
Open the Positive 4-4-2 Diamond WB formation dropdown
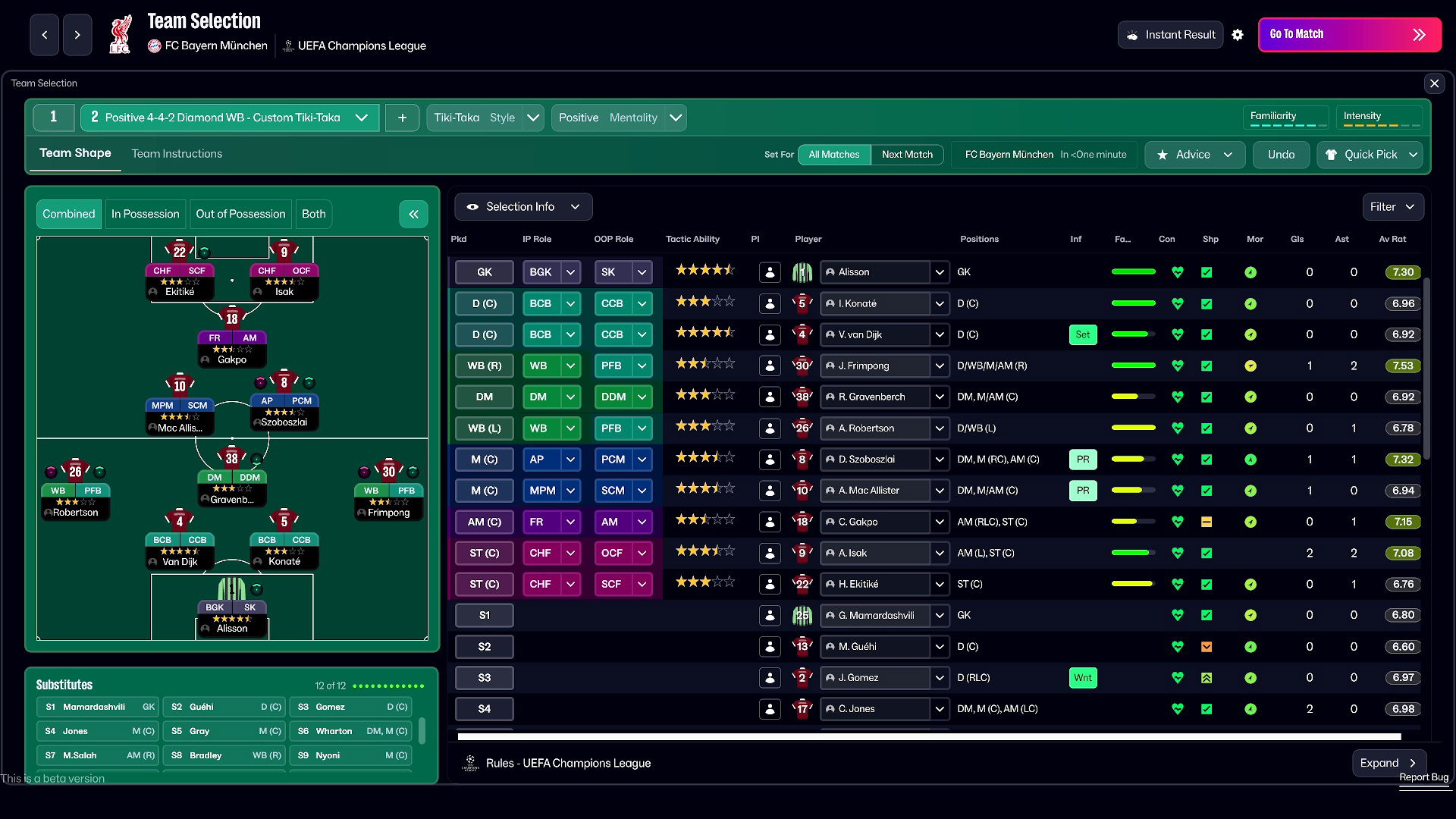pos(227,118)
